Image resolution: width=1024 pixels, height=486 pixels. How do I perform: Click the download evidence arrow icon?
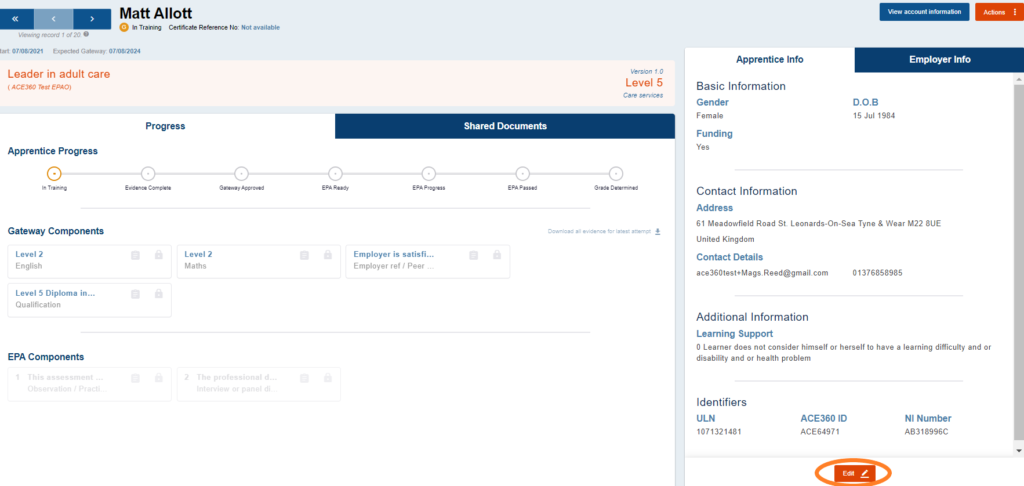click(658, 231)
